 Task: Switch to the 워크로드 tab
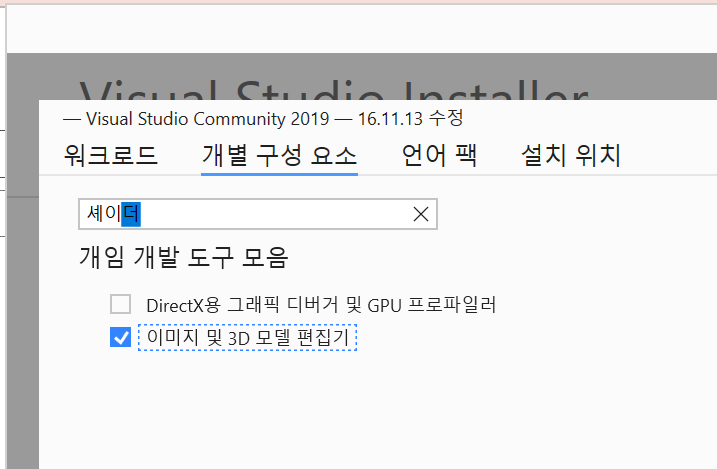coord(111,155)
